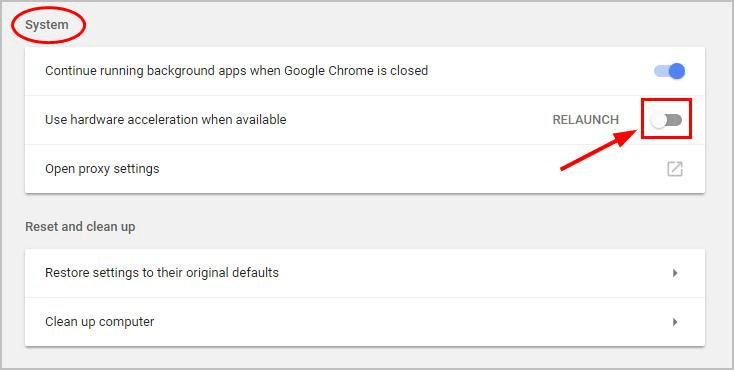Click the white knob of hardware acceleration switch
The image size is (734, 370).
tap(659, 121)
